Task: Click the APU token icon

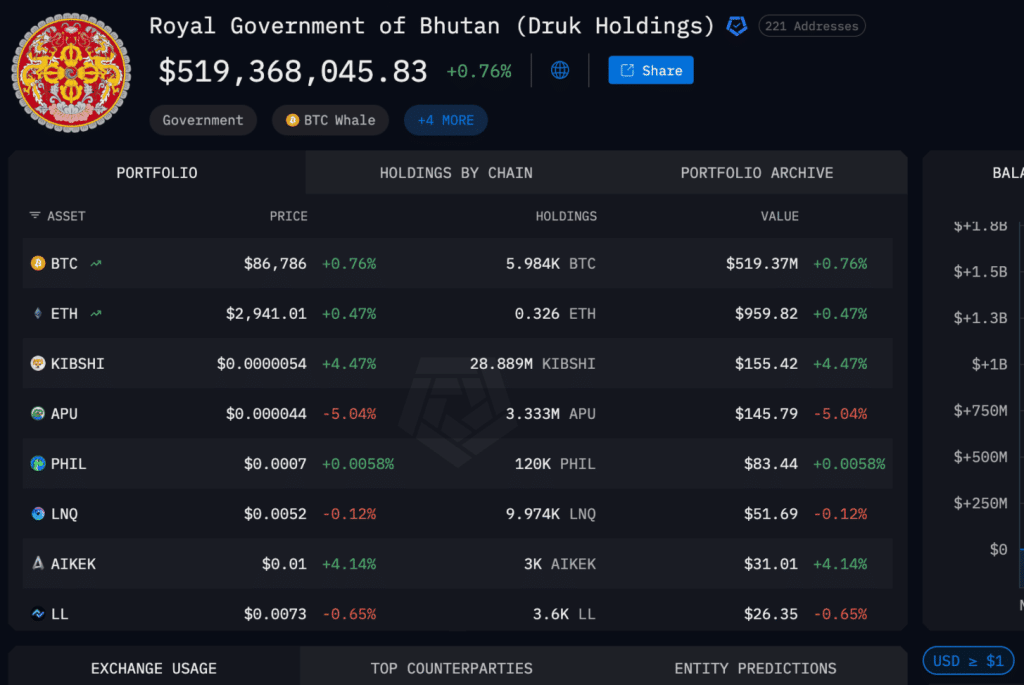Action: pyautogui.click(x=38, y=414)
